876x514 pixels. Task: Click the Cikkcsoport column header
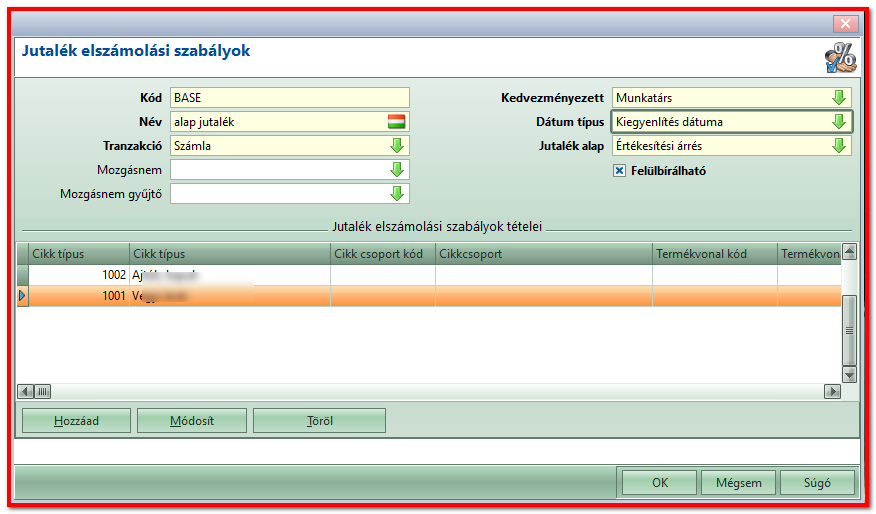point(544,254)
